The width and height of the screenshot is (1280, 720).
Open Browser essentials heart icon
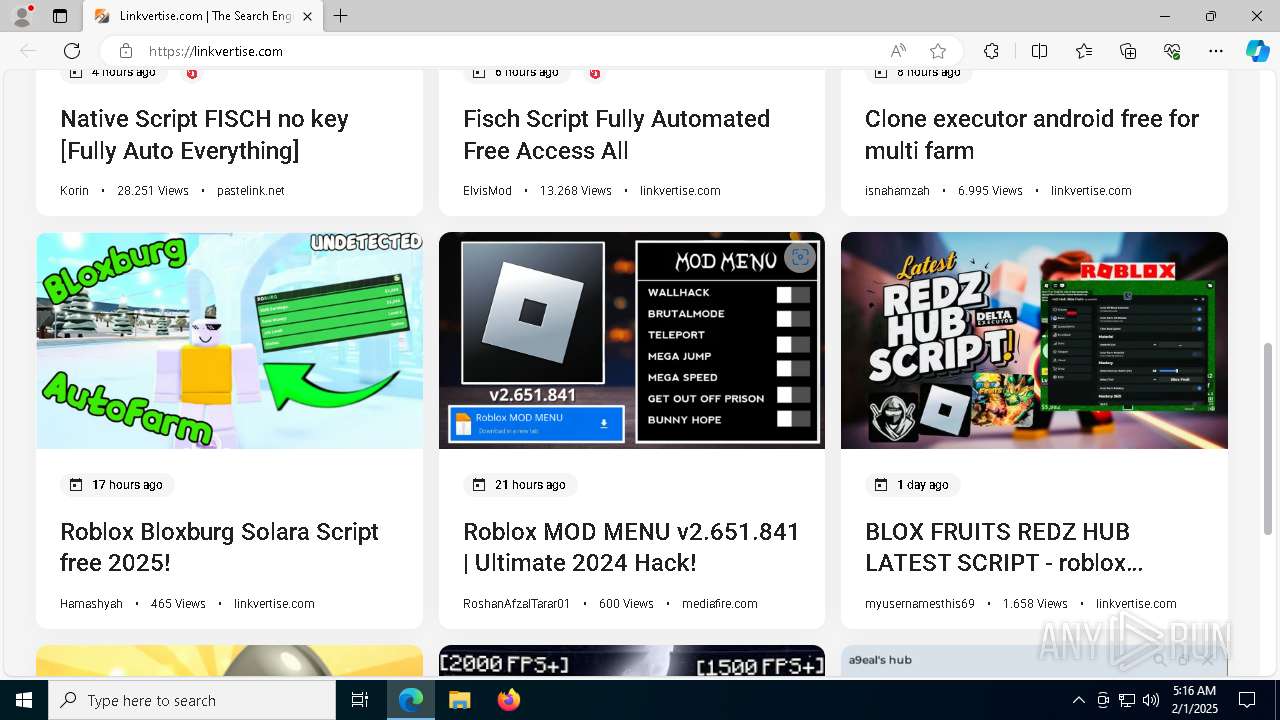click(x=1172, y=51)
